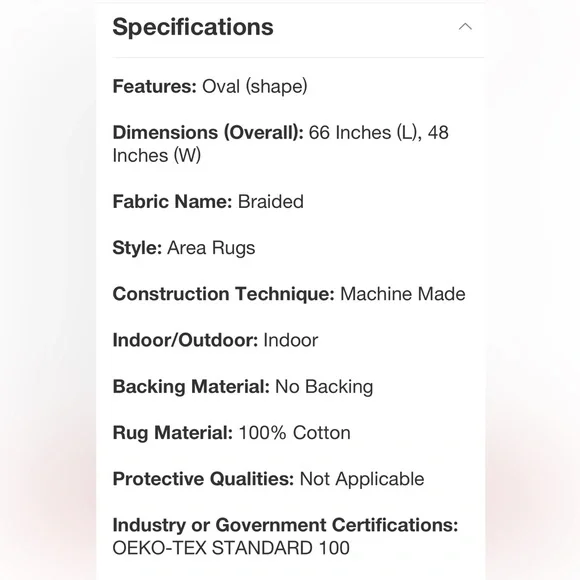The image size is (580, 580).
Task: Click the Braided fabric value
Action: point(270,202)
